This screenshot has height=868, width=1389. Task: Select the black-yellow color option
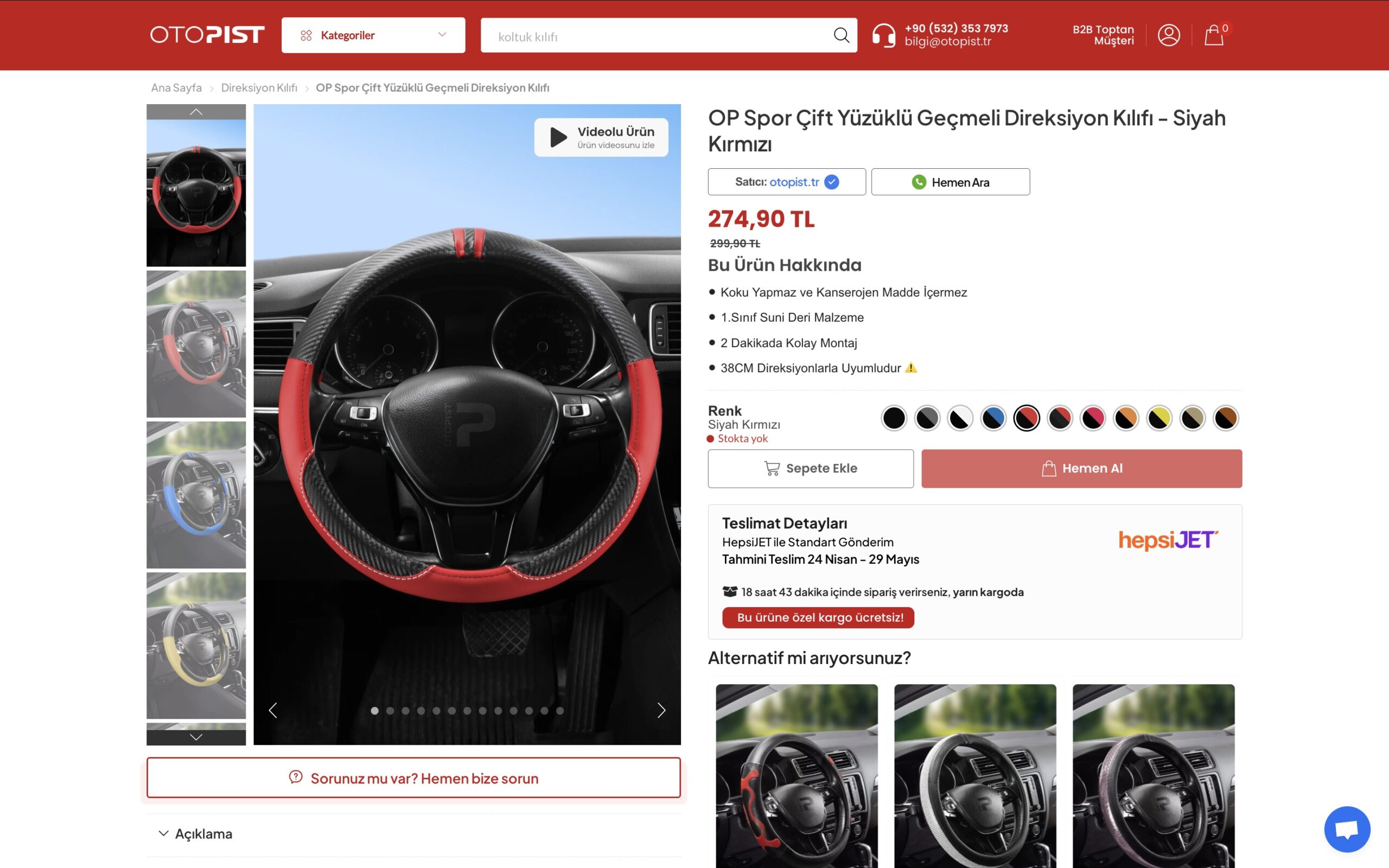click(x=1159, y=418)
